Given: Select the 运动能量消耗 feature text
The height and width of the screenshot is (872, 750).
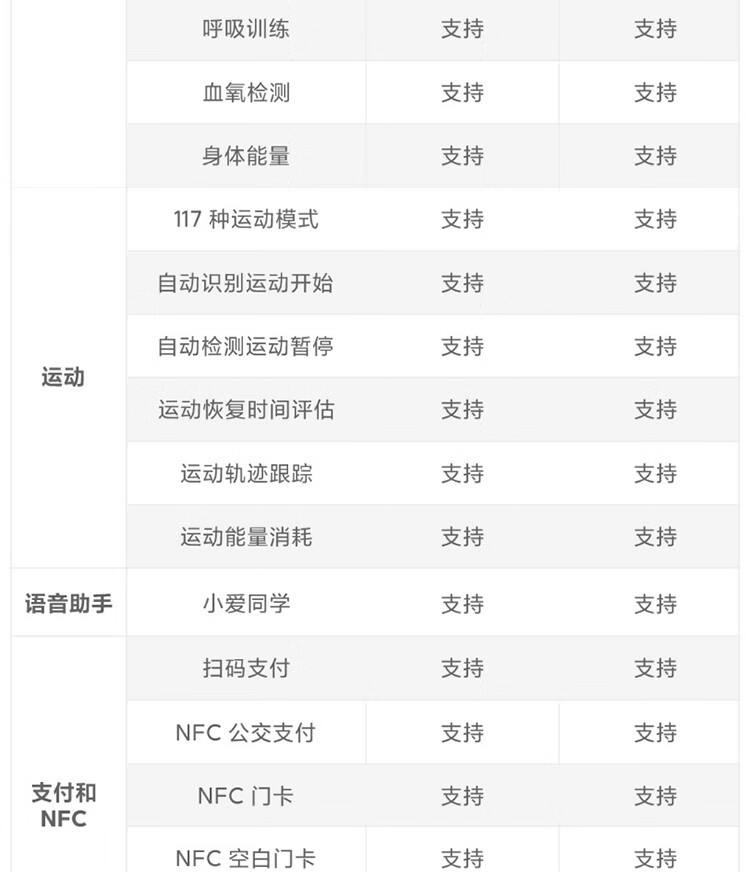Looking at the screenshot, I should point(246,537).
